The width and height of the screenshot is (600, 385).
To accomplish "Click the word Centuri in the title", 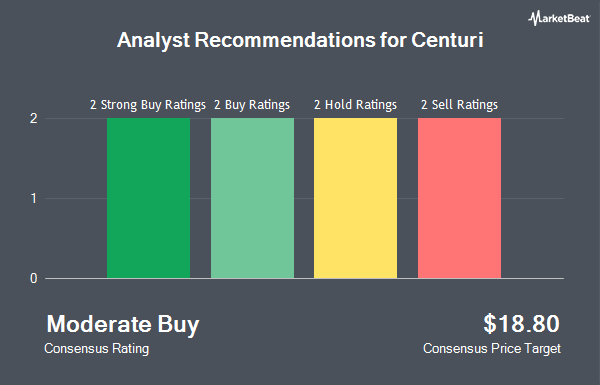I will click(x=447, y=40).
